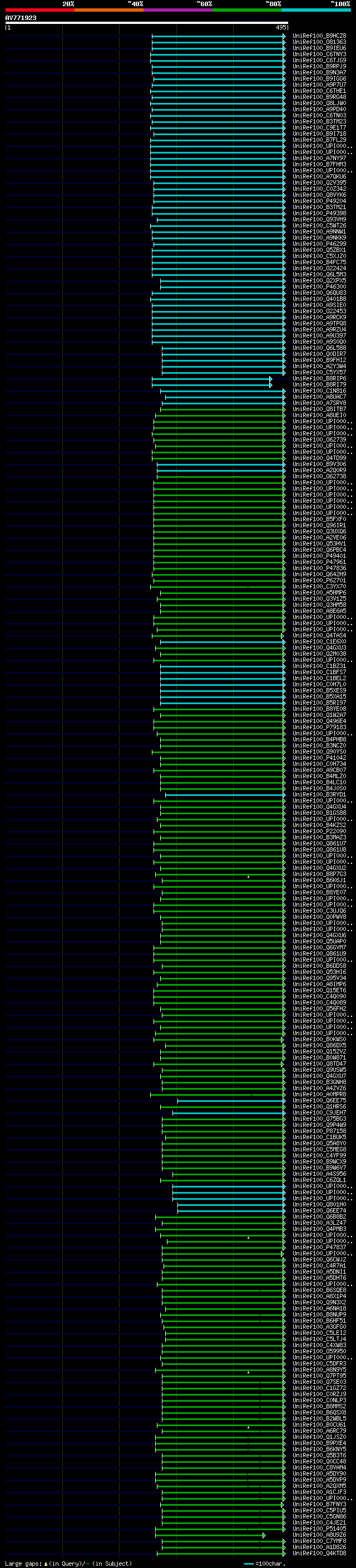Select hit UniRef100_B6K6J1
Screen dimensions: 356x1568
[319, 880]
